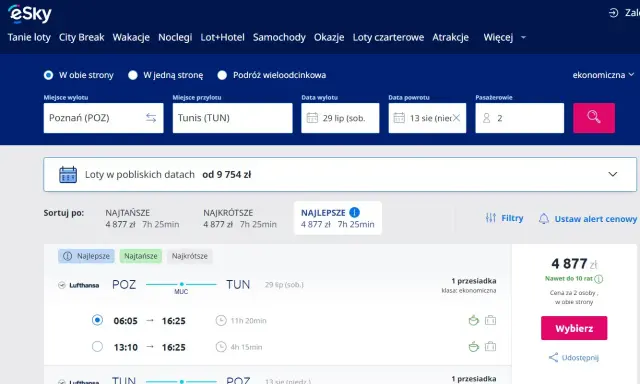Image resolution: width=640 pixels, height=384 pixels.
Task: Open Okazje menu item
Action: coord(329,38)
